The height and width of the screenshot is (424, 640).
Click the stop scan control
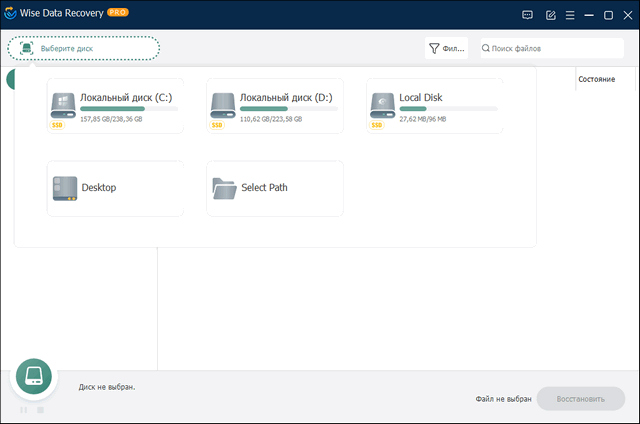40,410
